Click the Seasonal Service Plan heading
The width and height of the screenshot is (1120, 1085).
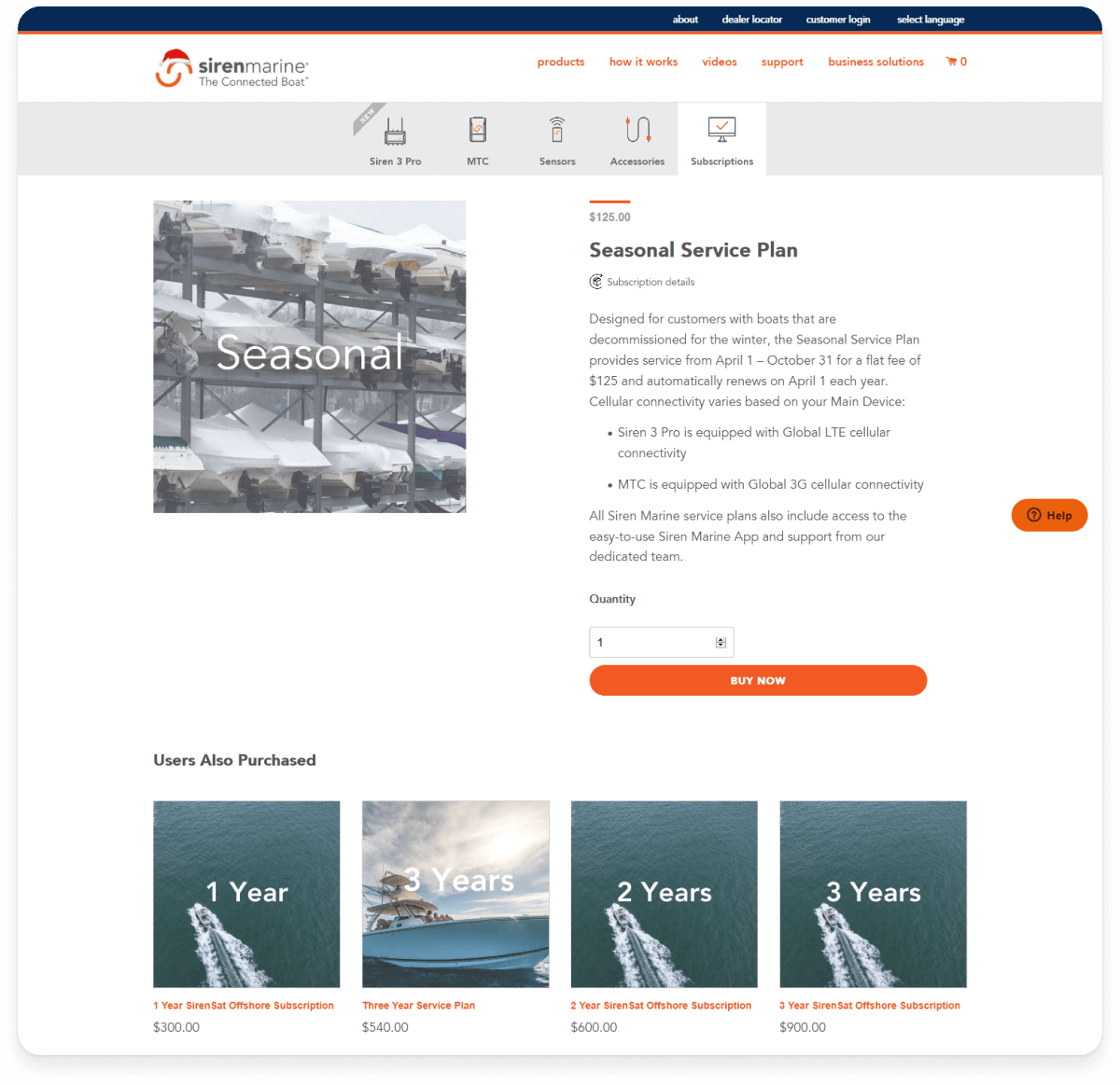tap(693, 250)
